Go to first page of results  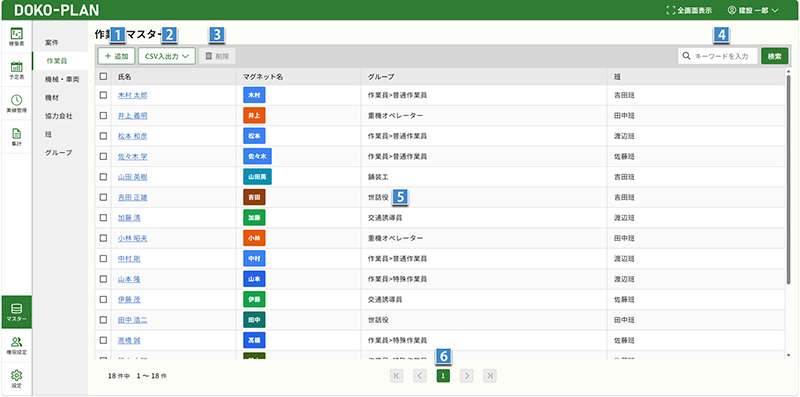(397, 376)
